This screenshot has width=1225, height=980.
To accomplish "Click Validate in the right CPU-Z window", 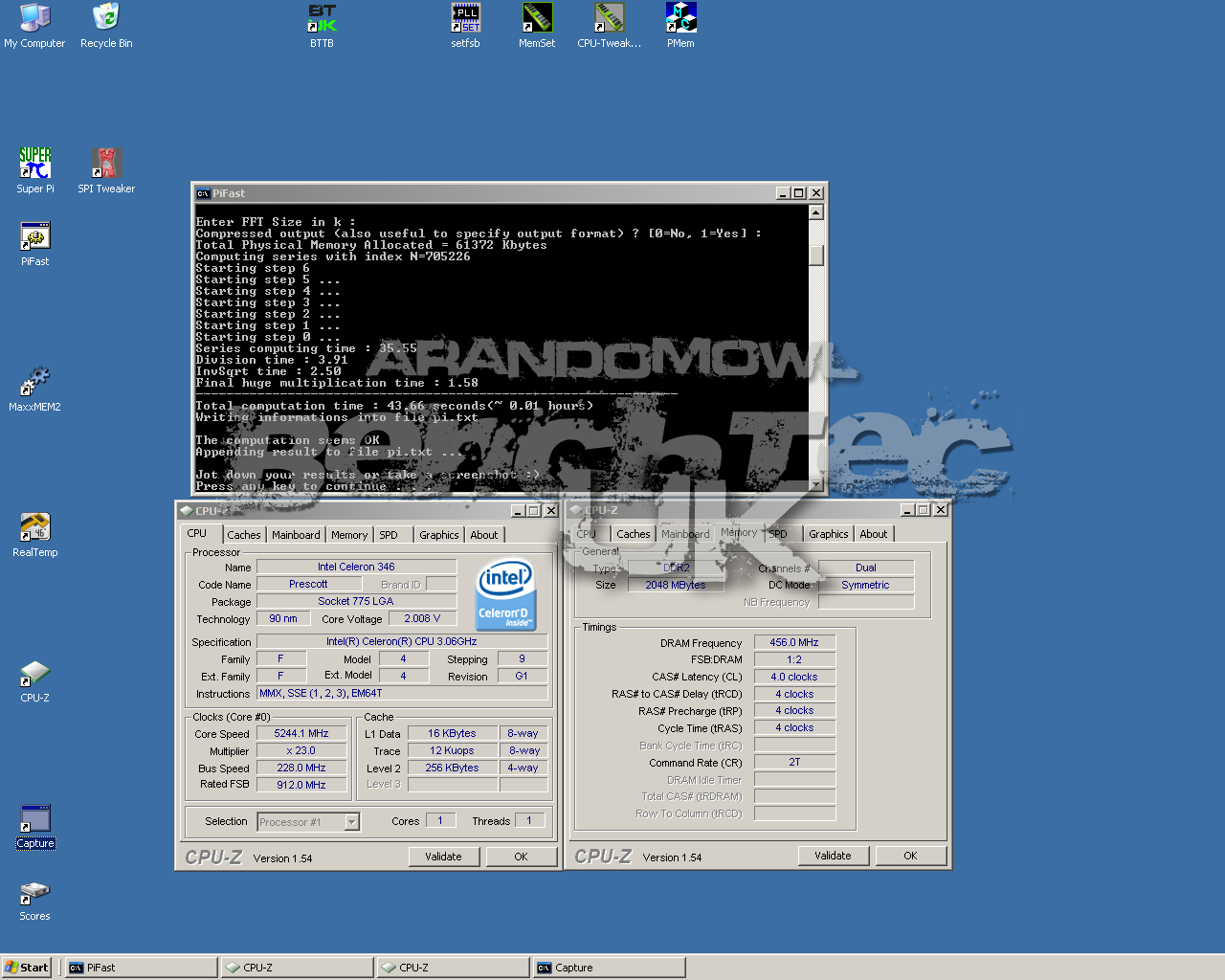I will tap(833, 856).
